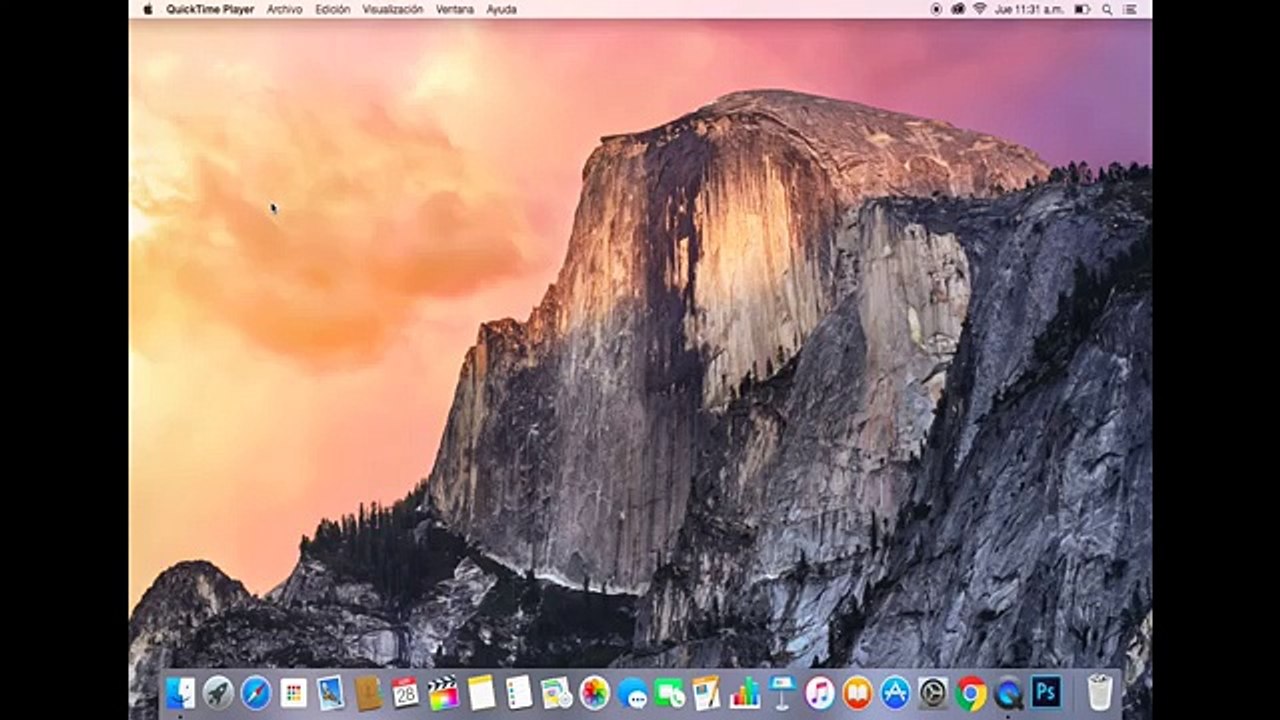Screen dimensions: 1280x720
Task: Open the Trash in the Dock
Action: pyautogui.click(x=1100, y=692)
